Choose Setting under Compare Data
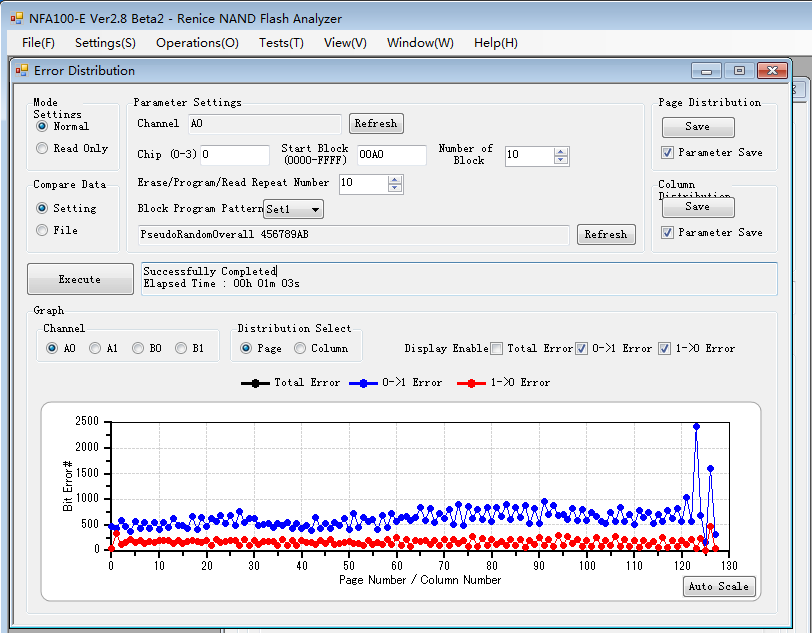Viewport: 812px width, 633px height. tap(42, 208)
